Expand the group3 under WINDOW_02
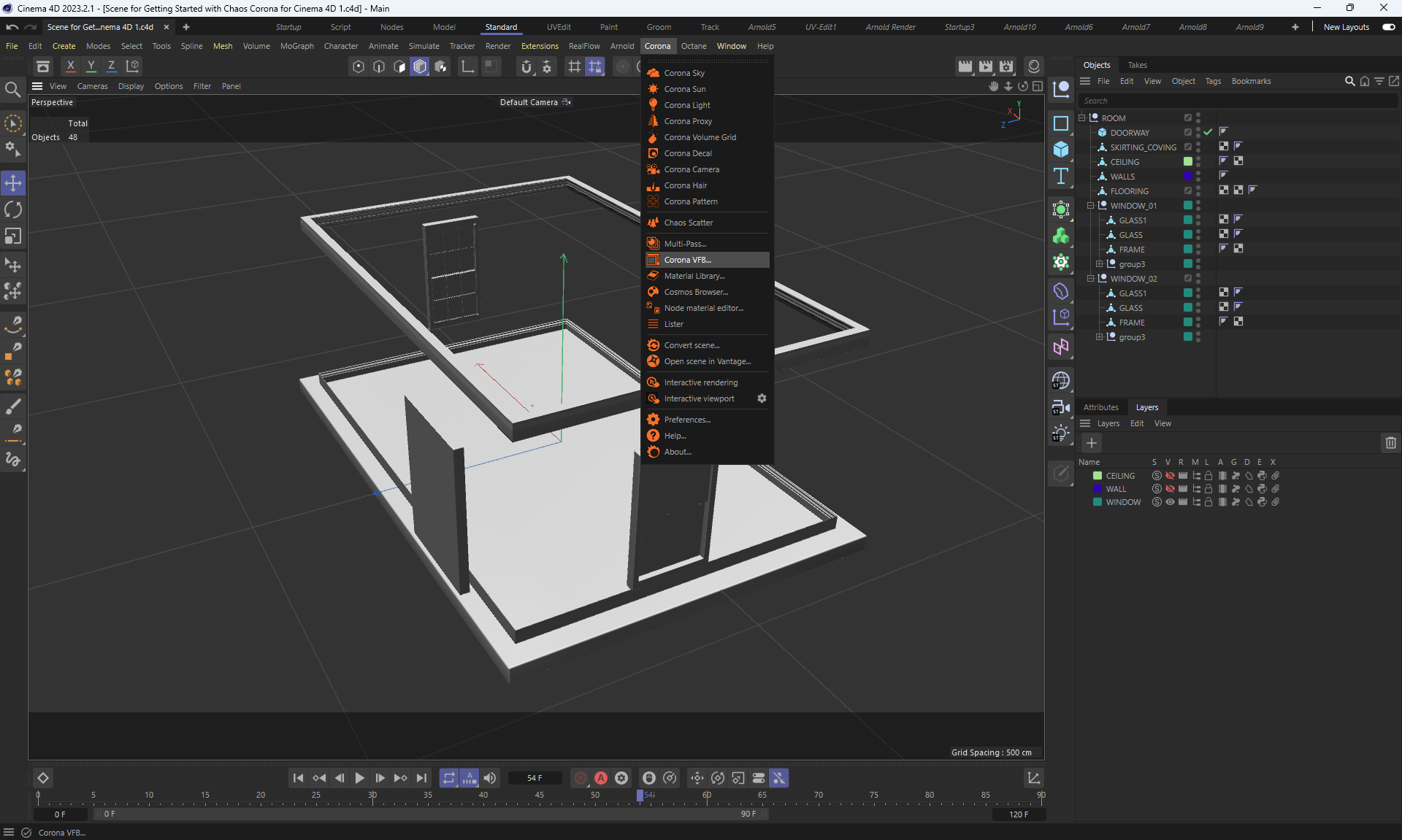The width and height of the screenshot is (1402, 840). coord(1099,337)
